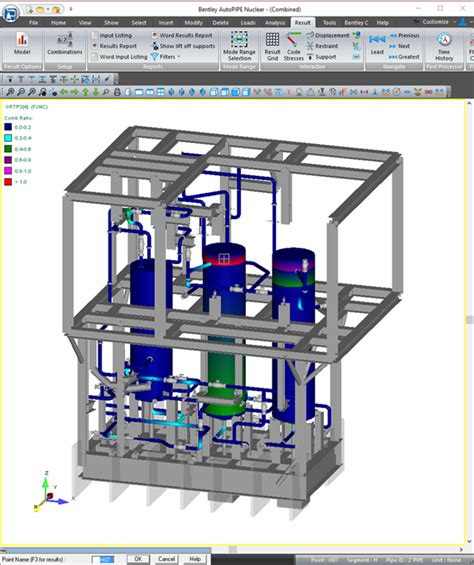Click the pencil icon in upper toolbar

[x=107, y=79]
